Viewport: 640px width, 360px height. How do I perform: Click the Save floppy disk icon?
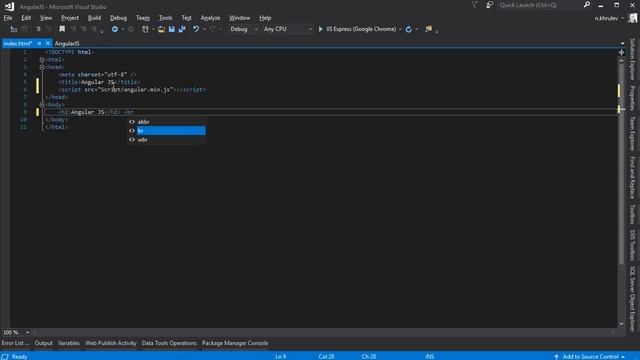[172, 29]
